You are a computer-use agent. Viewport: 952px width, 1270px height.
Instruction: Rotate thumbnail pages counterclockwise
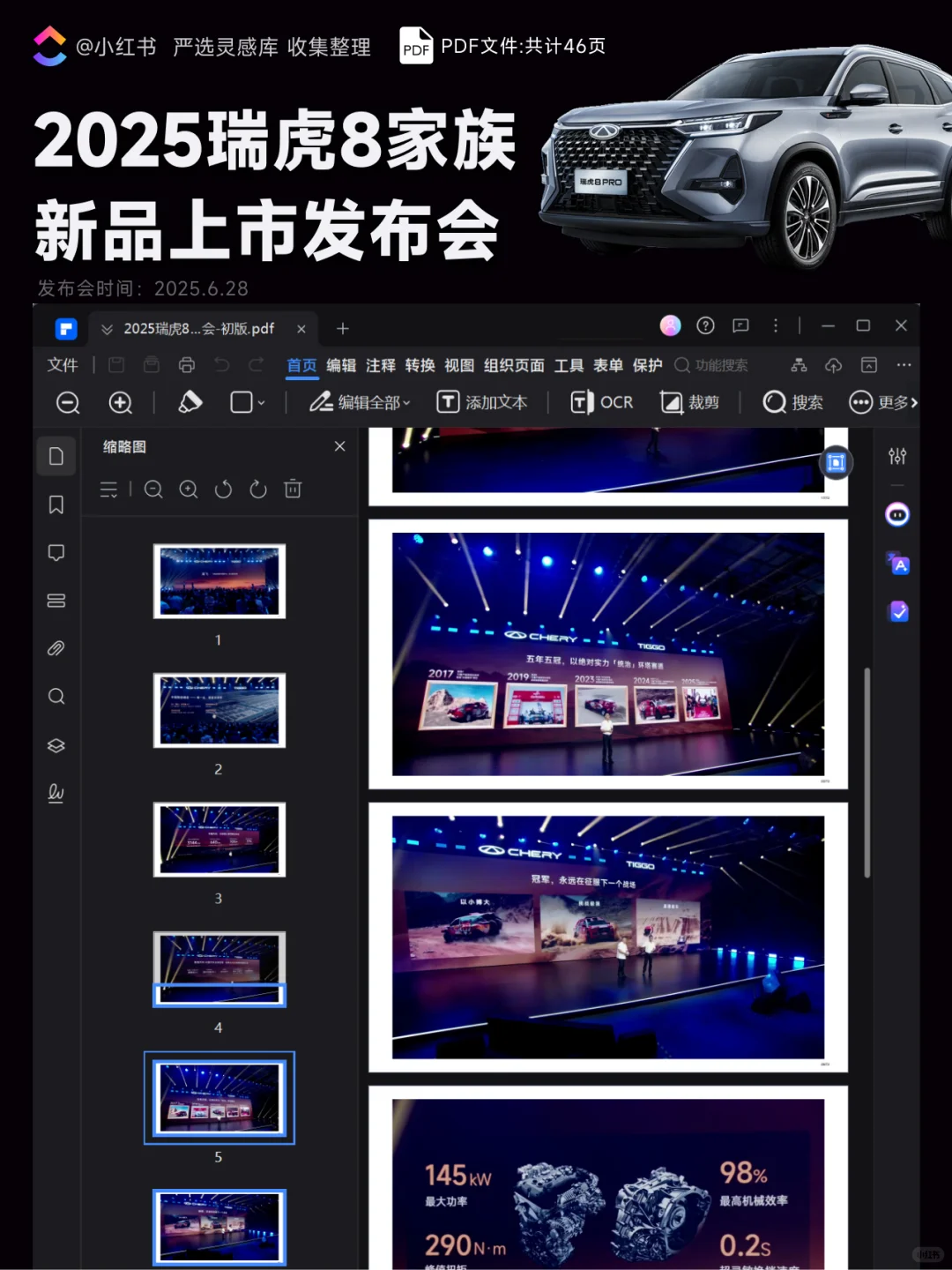(223, 489)
